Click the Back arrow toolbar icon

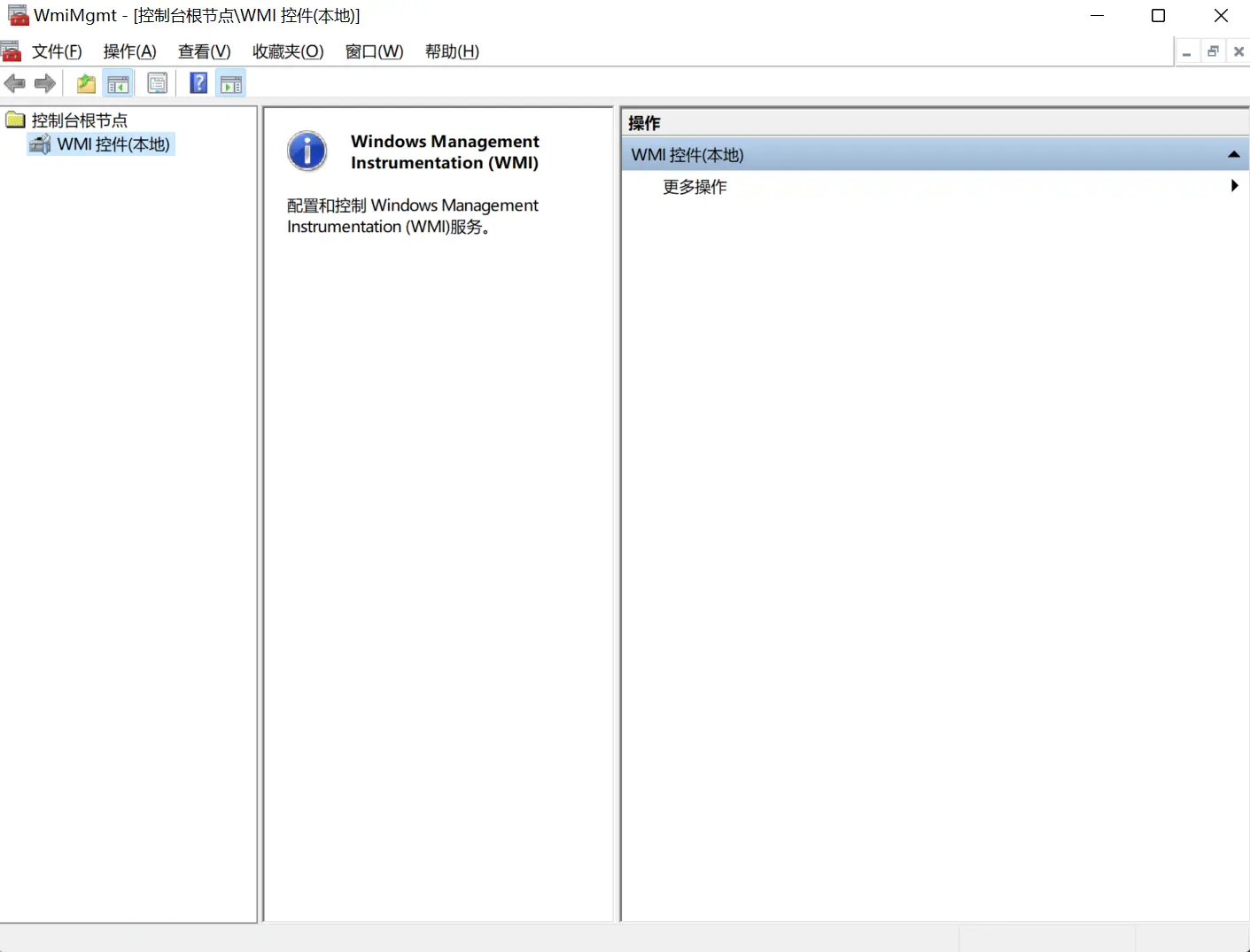pyautogui.click(x=15, y=84)
